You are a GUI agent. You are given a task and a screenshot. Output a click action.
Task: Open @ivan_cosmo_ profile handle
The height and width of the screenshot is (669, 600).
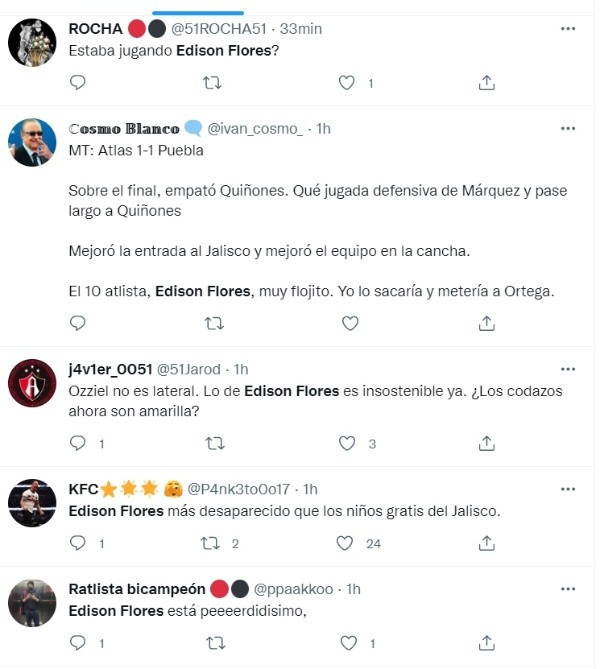pyautogui.click(x=254, y=128)
